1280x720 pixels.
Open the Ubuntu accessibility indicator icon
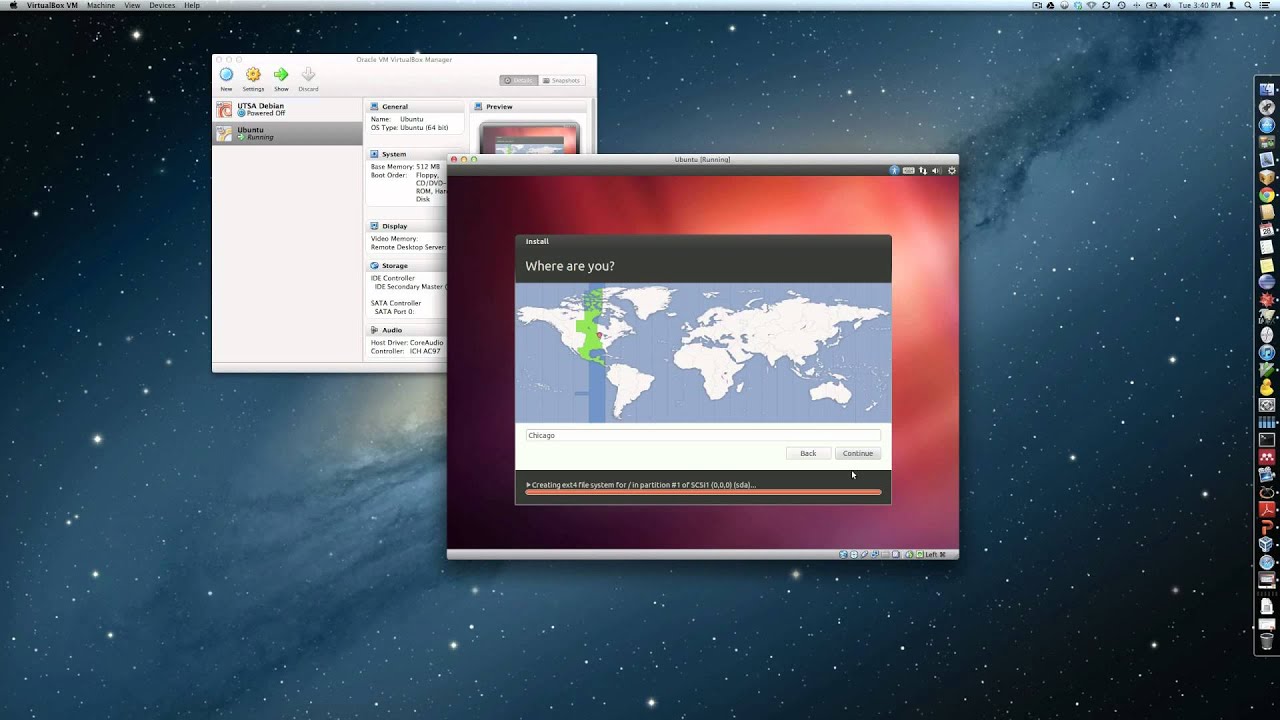tap(895, 171)
